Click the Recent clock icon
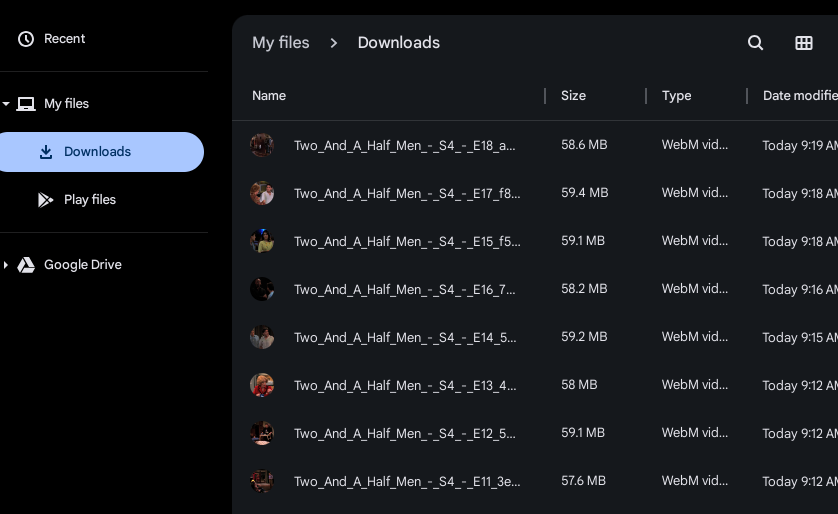The width and height of the screenshot is (838, 514). click(x=26, y=39)
